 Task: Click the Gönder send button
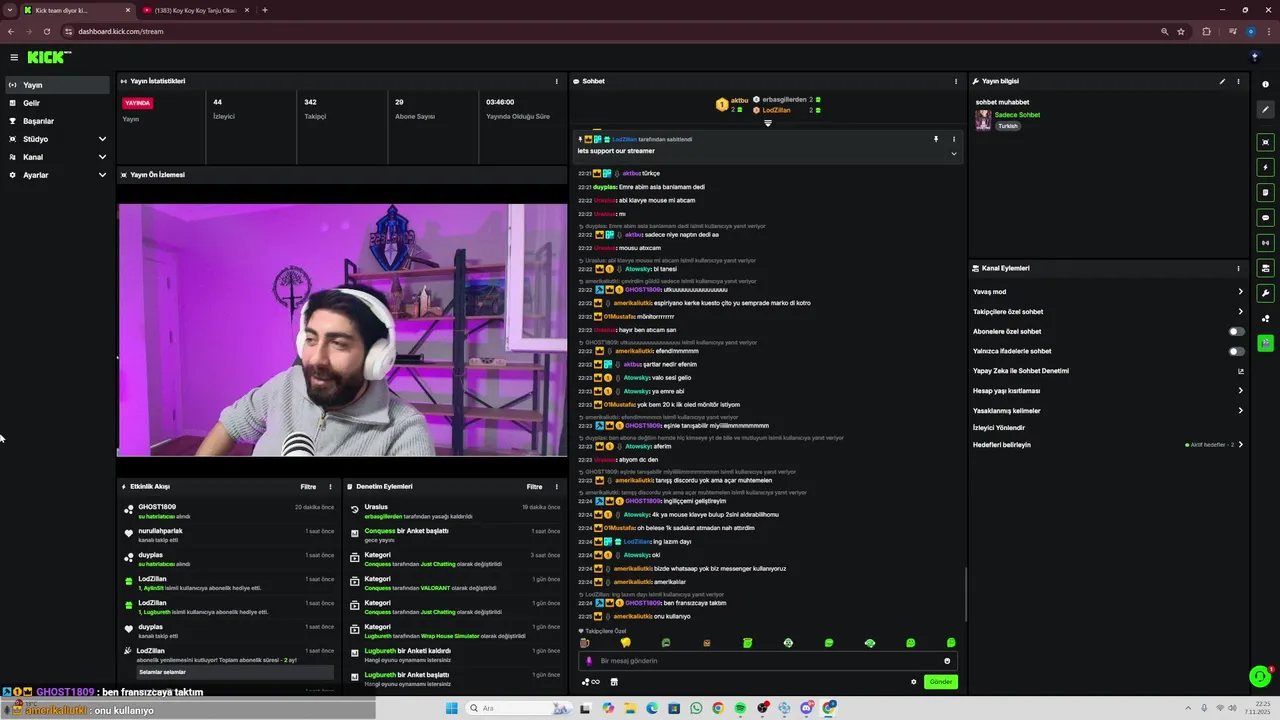pyautogui.click(x=941, y=682)
